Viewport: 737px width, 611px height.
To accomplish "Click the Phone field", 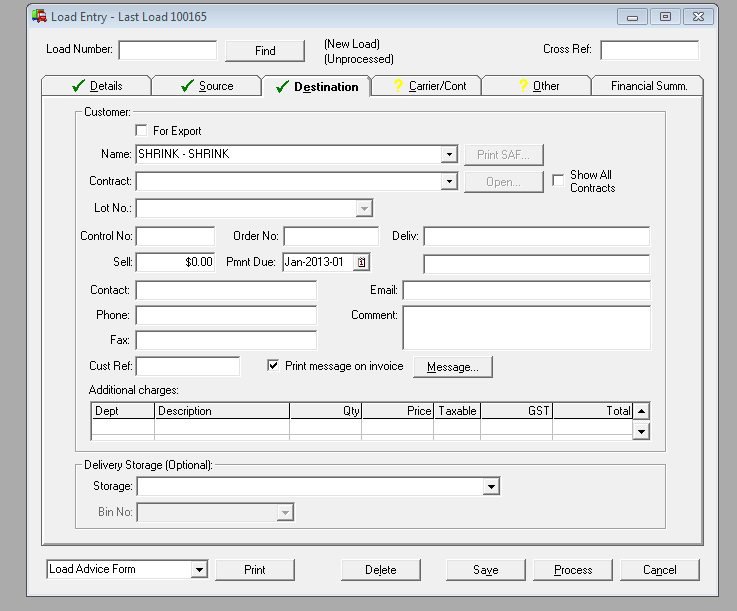I will tap(226, 315).
